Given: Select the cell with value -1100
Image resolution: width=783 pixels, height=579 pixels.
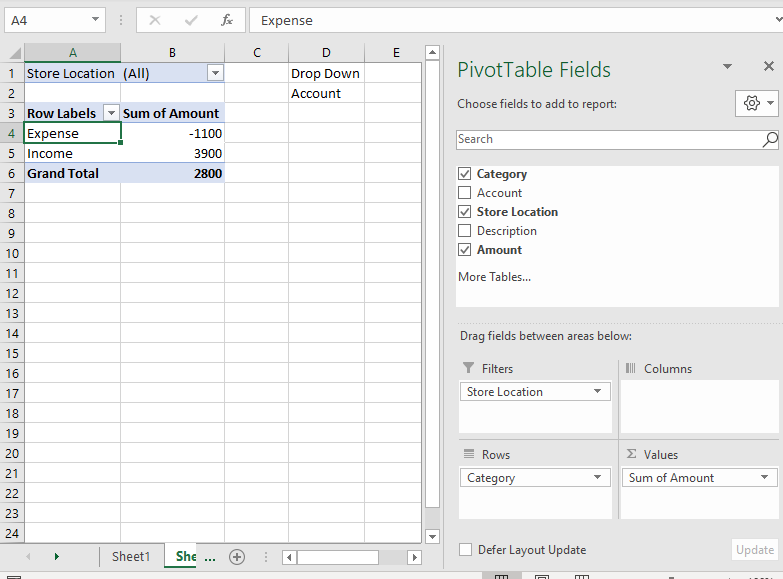Looking at the screenshot, I should pyautogui.click(x=173, y=133).
